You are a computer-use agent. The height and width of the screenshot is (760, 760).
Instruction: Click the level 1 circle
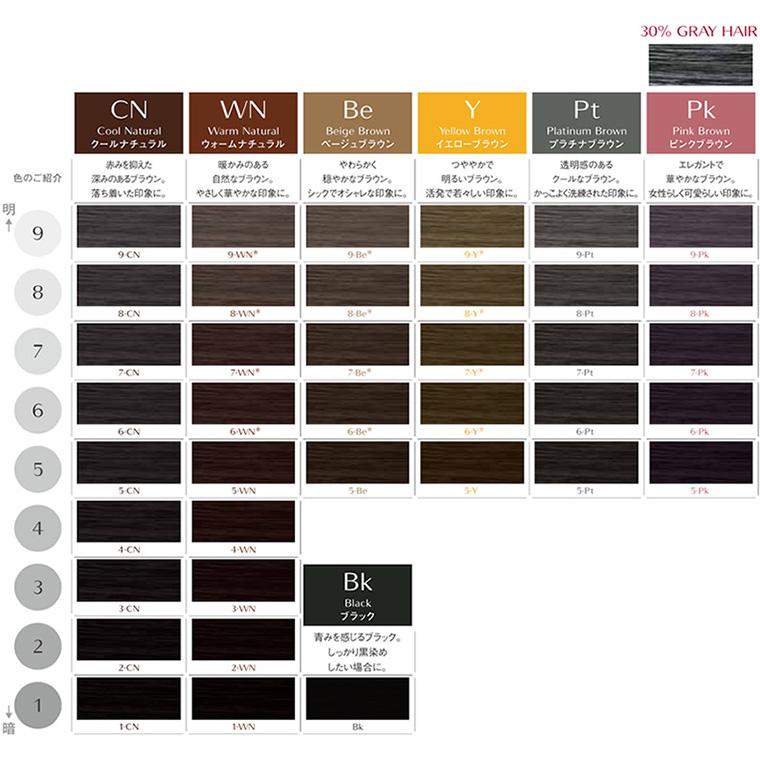pyautogui.click(x=38, y=704)
